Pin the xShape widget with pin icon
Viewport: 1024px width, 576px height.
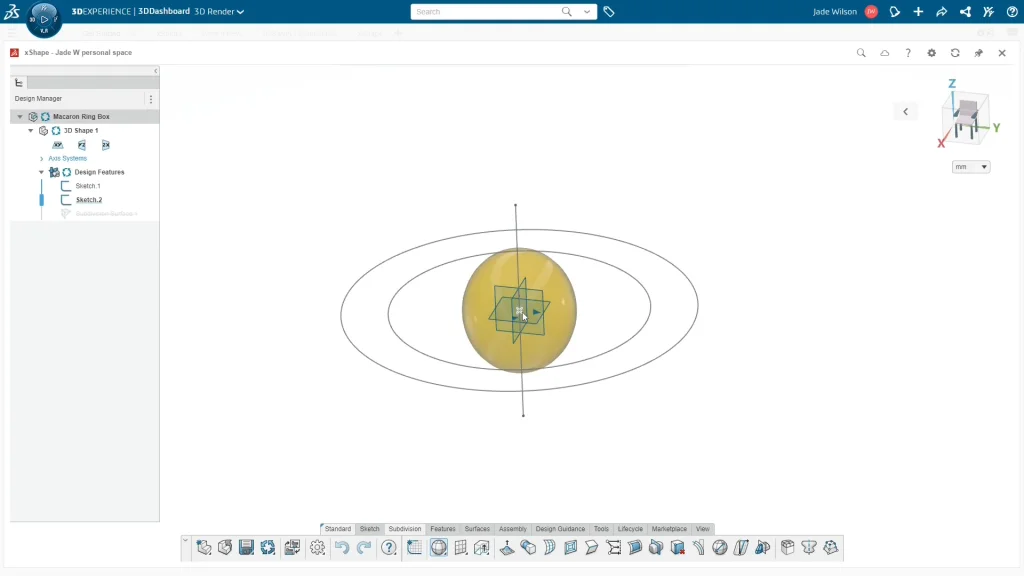pyautogui.click(x=979, y=53)
